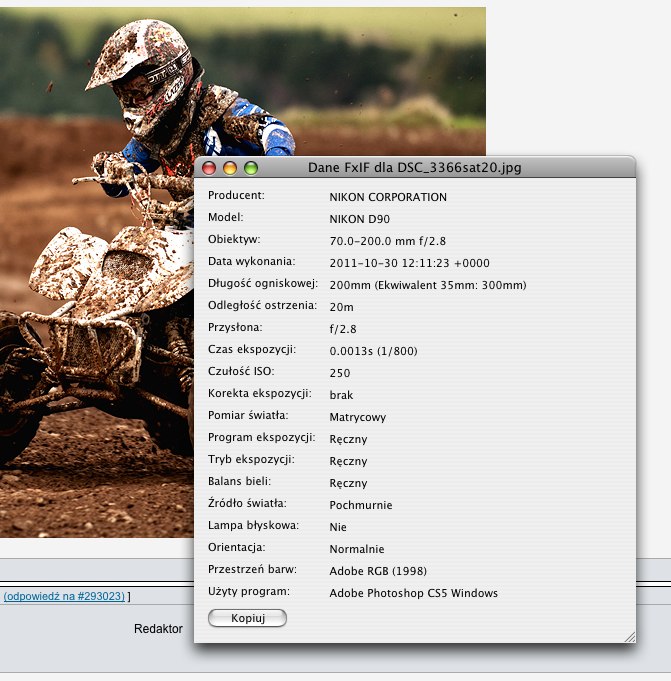Viewport: 671px width, 681px height.
Task: Click the resize grip in dialog corner
Action: click(629, 636)
